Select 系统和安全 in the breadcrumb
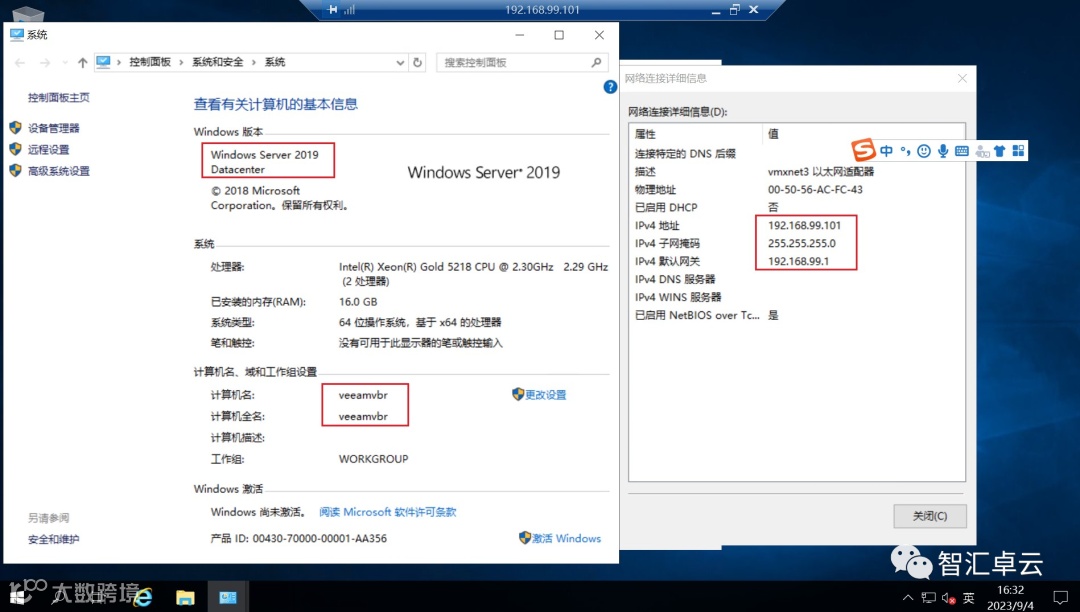 (x=218, y=62)
